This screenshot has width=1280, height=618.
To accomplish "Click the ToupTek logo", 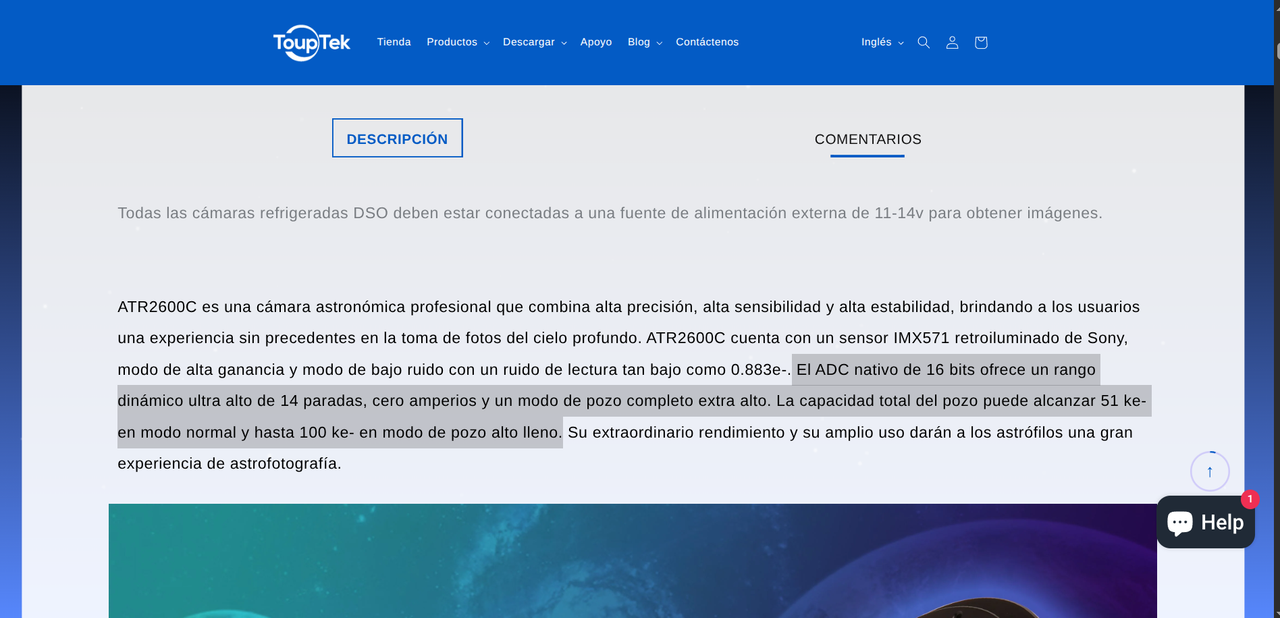I will [x=312, y=42].
